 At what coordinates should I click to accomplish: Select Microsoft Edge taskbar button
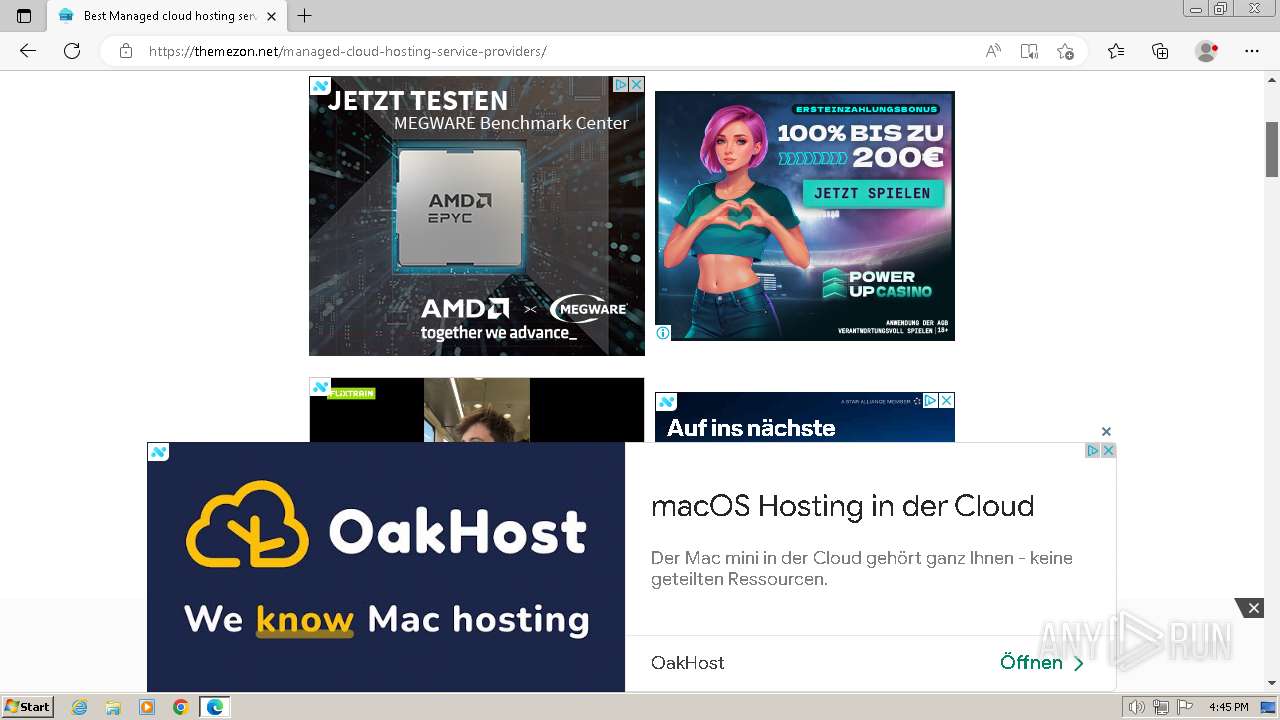(x=215, y=707)
